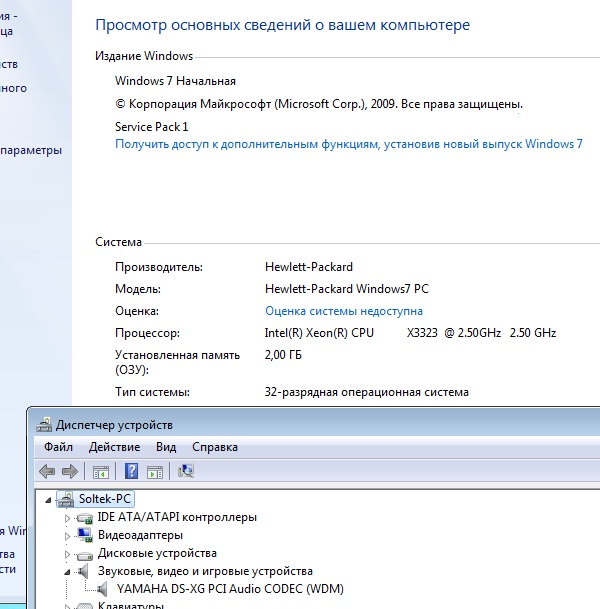Image resolution: width=600 pixels, height=609 pixels.
Task: Select Звуковые, видео и игровые устройства item
Action: [205, 571]
